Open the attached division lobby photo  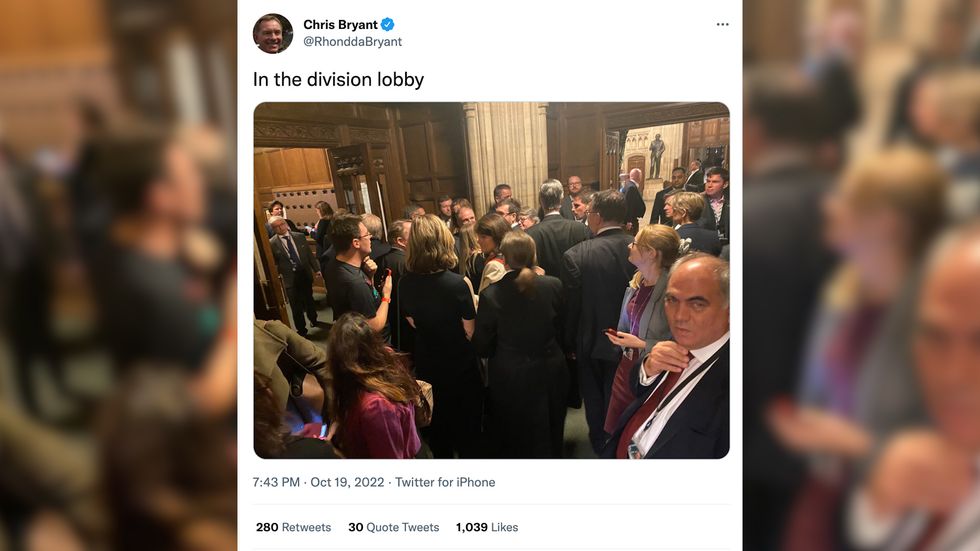[x=491, y=280]
